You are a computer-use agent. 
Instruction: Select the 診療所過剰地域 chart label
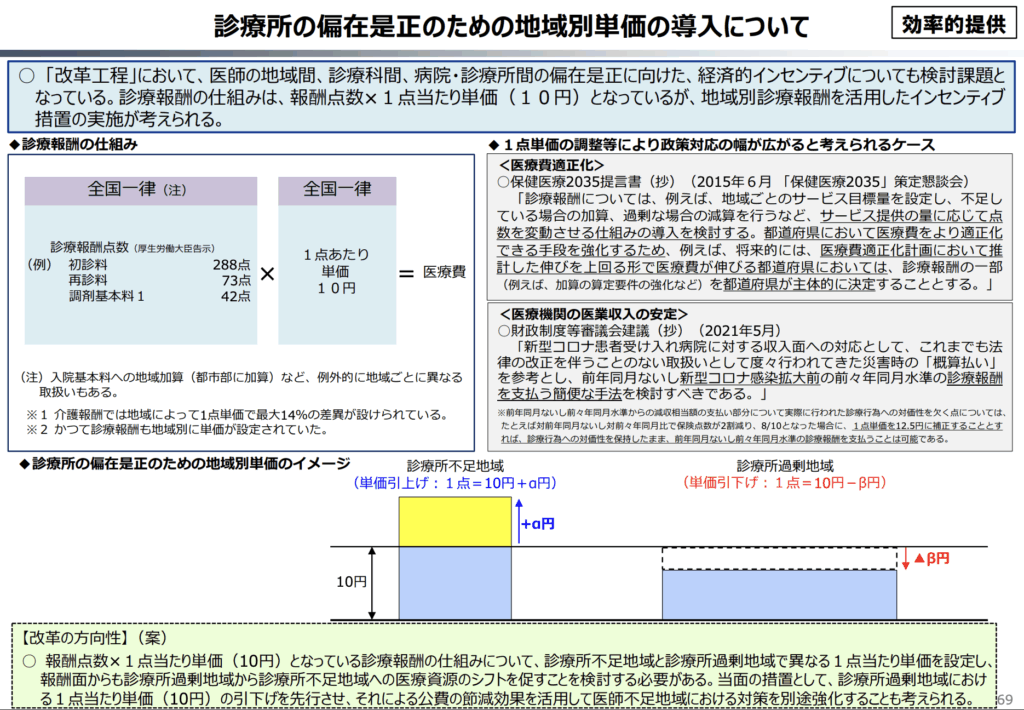coord(785,466)
